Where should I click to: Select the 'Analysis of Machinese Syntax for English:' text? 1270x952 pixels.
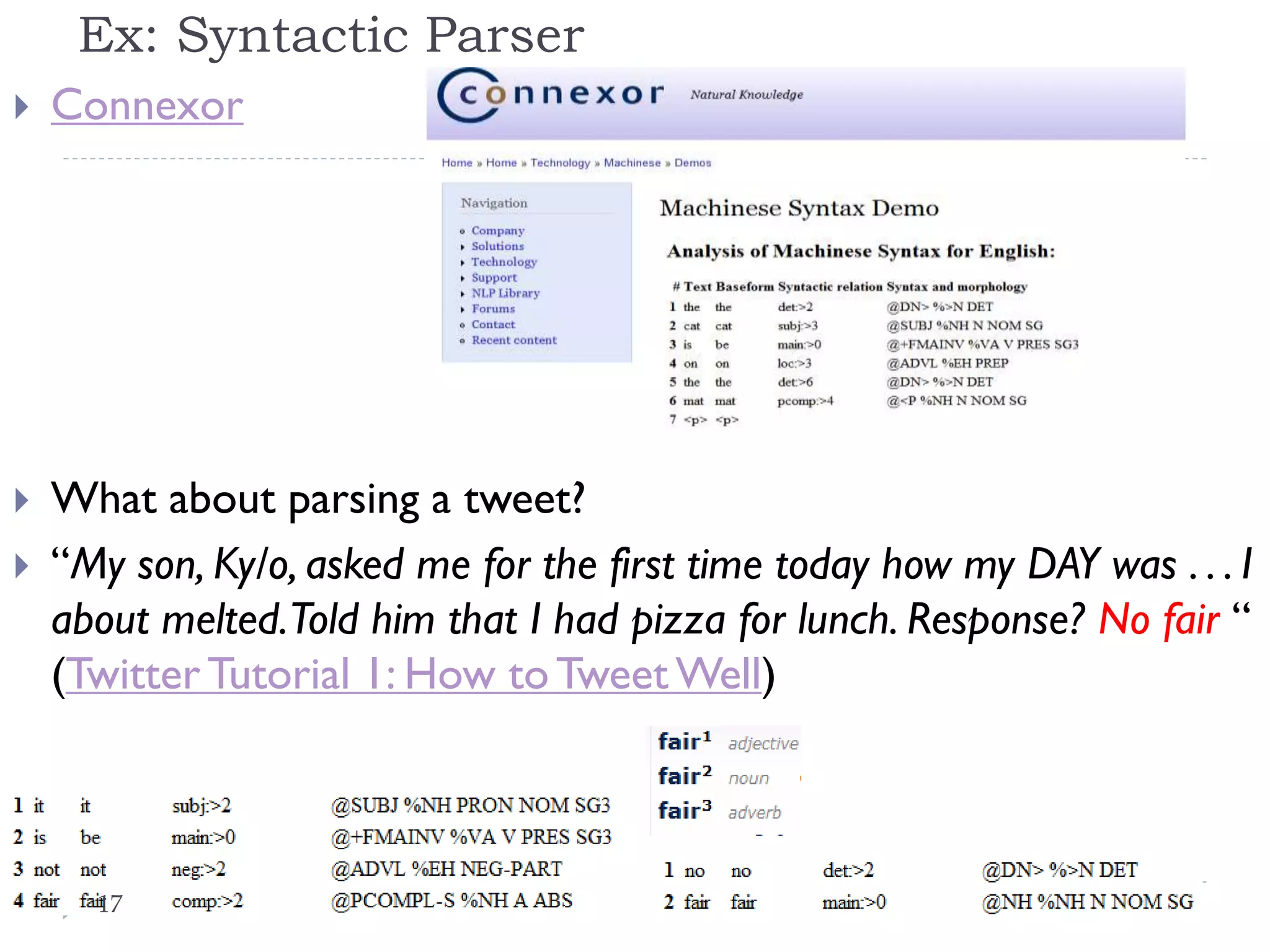tap(861, 251)
